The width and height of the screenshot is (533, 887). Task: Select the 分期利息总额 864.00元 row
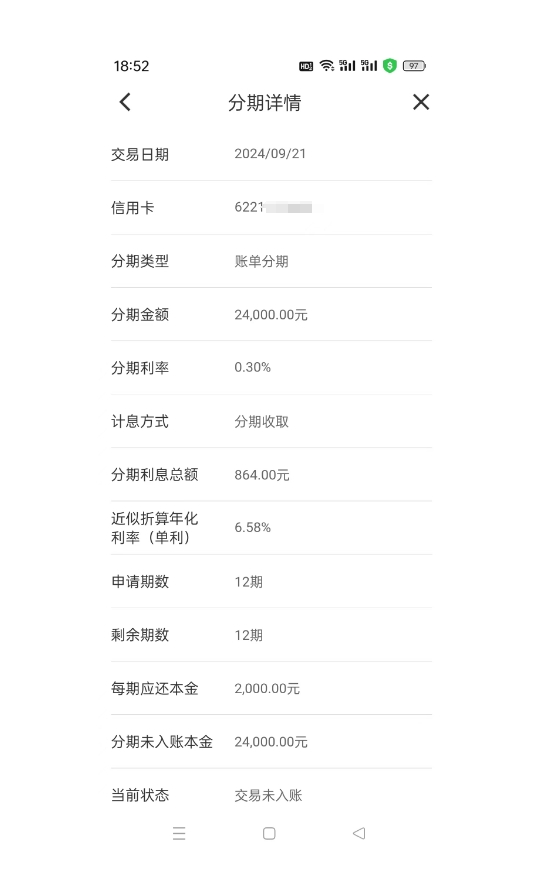pos(271,475)
